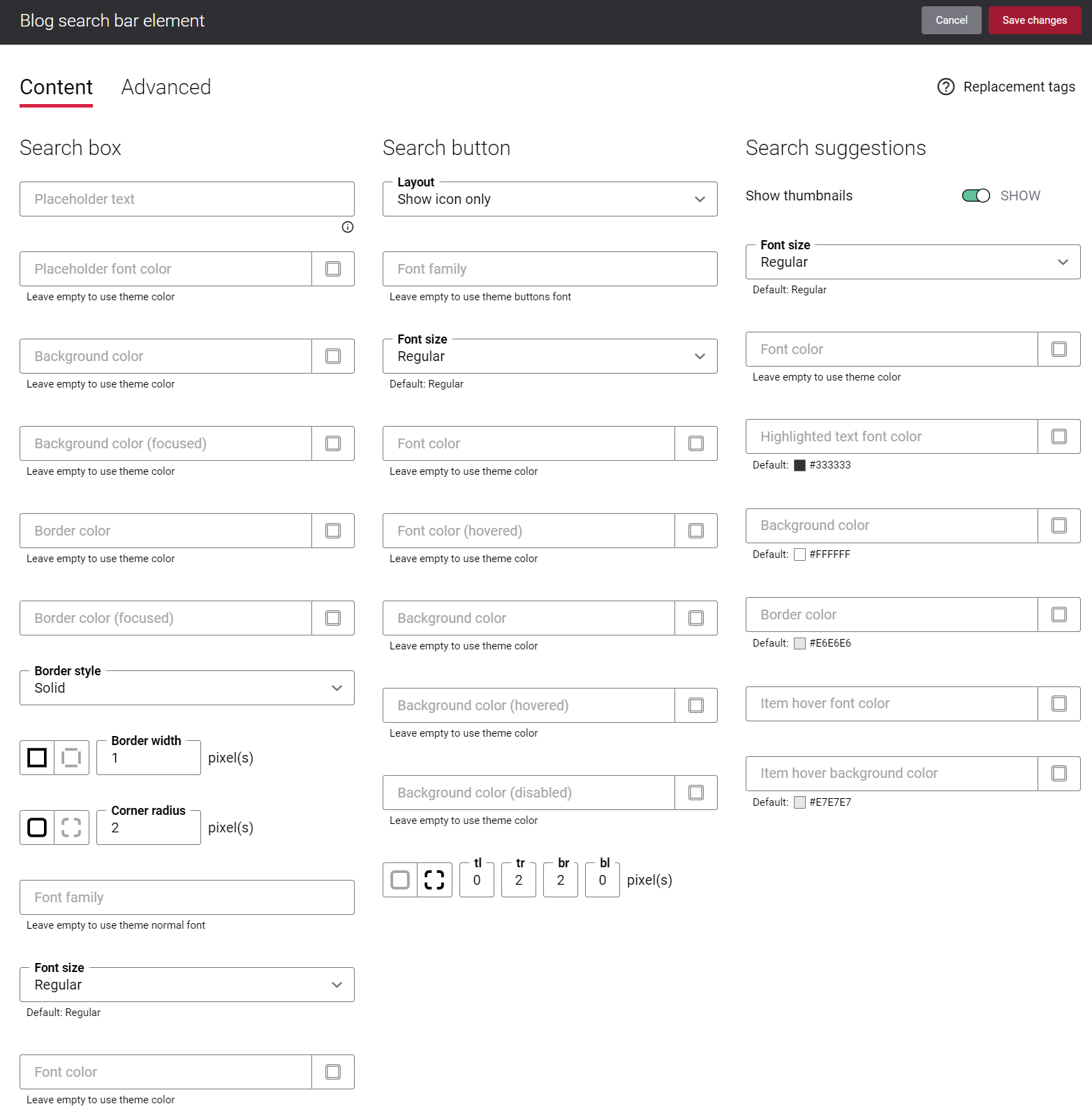Screen dimensions: 1092x1111
Task: Click the Cancel button
Action: [x=951, y=20]
